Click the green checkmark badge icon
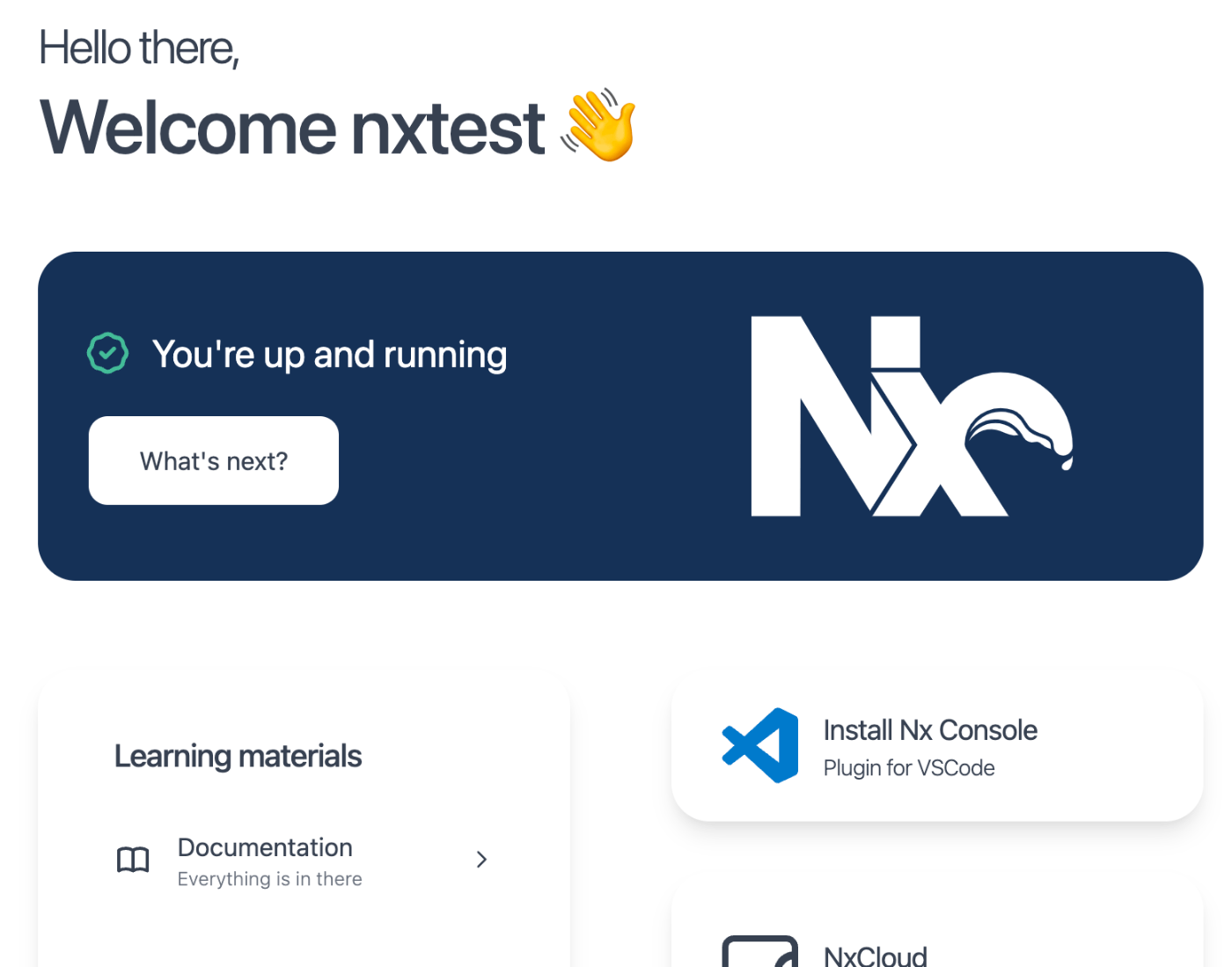Viewport: 1232px width, 967px height. [107, 354]
